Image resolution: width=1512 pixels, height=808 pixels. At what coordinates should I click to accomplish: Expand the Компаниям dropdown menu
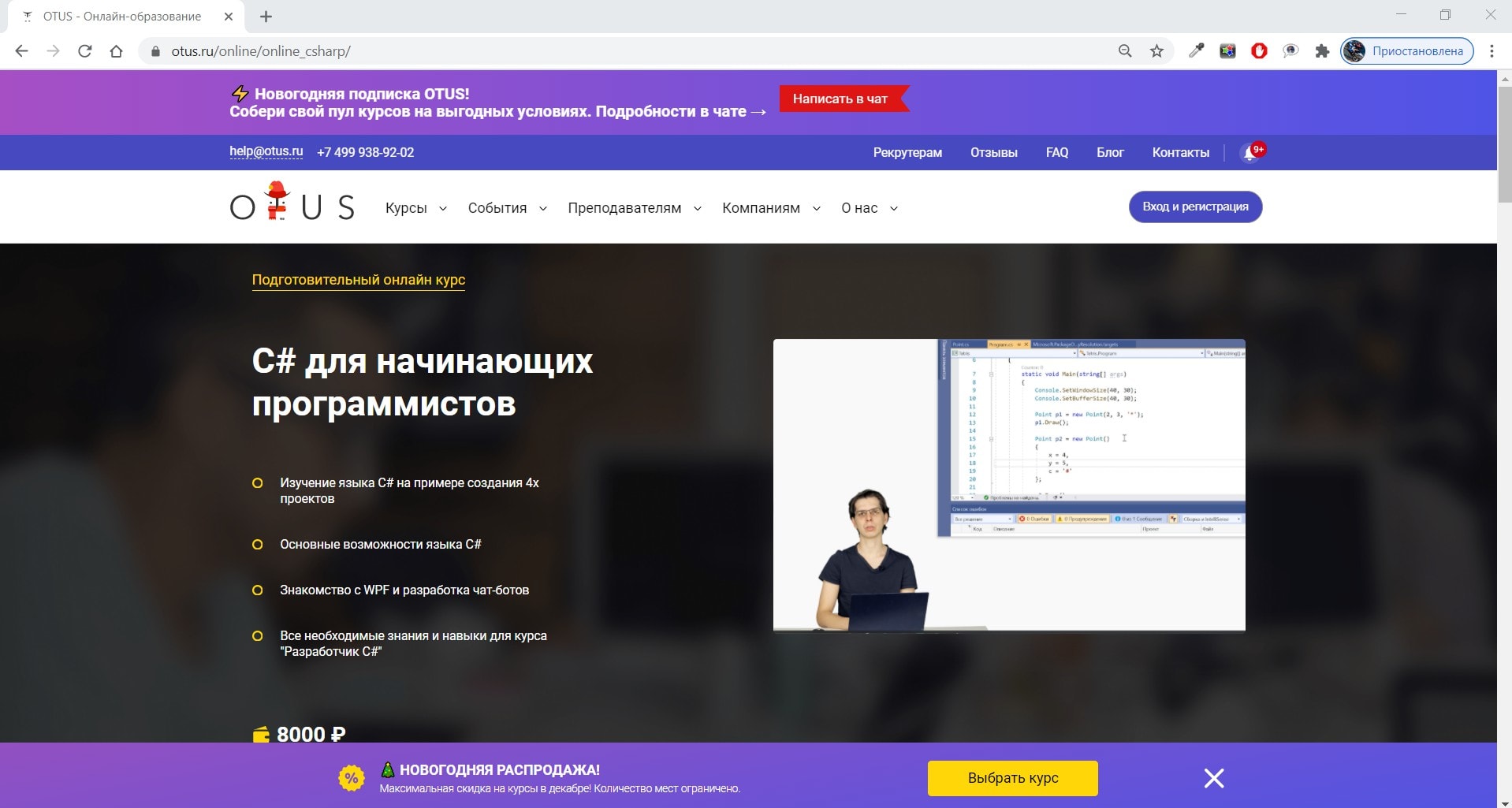click(771, 208)
